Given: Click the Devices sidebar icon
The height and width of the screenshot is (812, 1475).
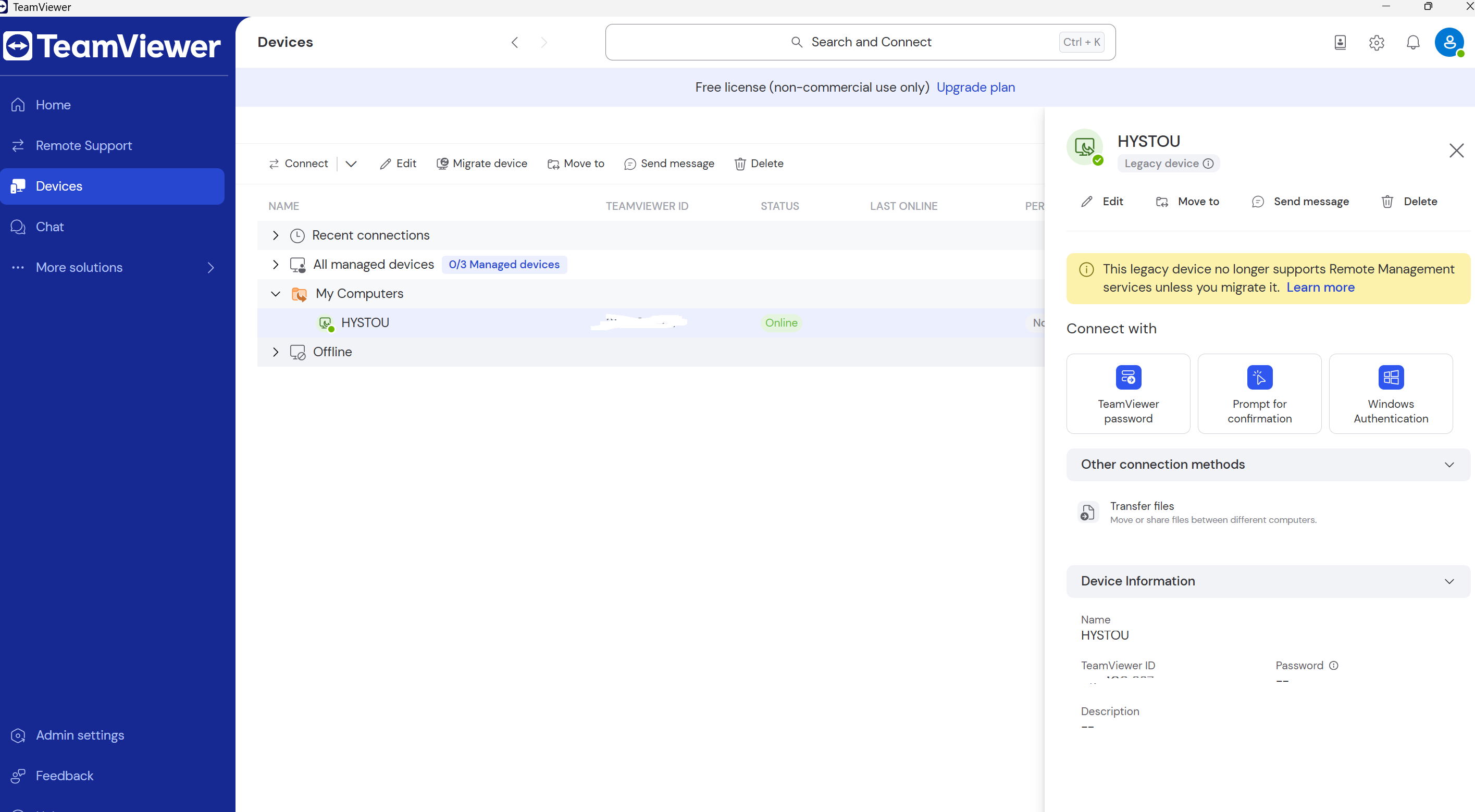Looking at the screenshot, I should (x=18, y=186).
